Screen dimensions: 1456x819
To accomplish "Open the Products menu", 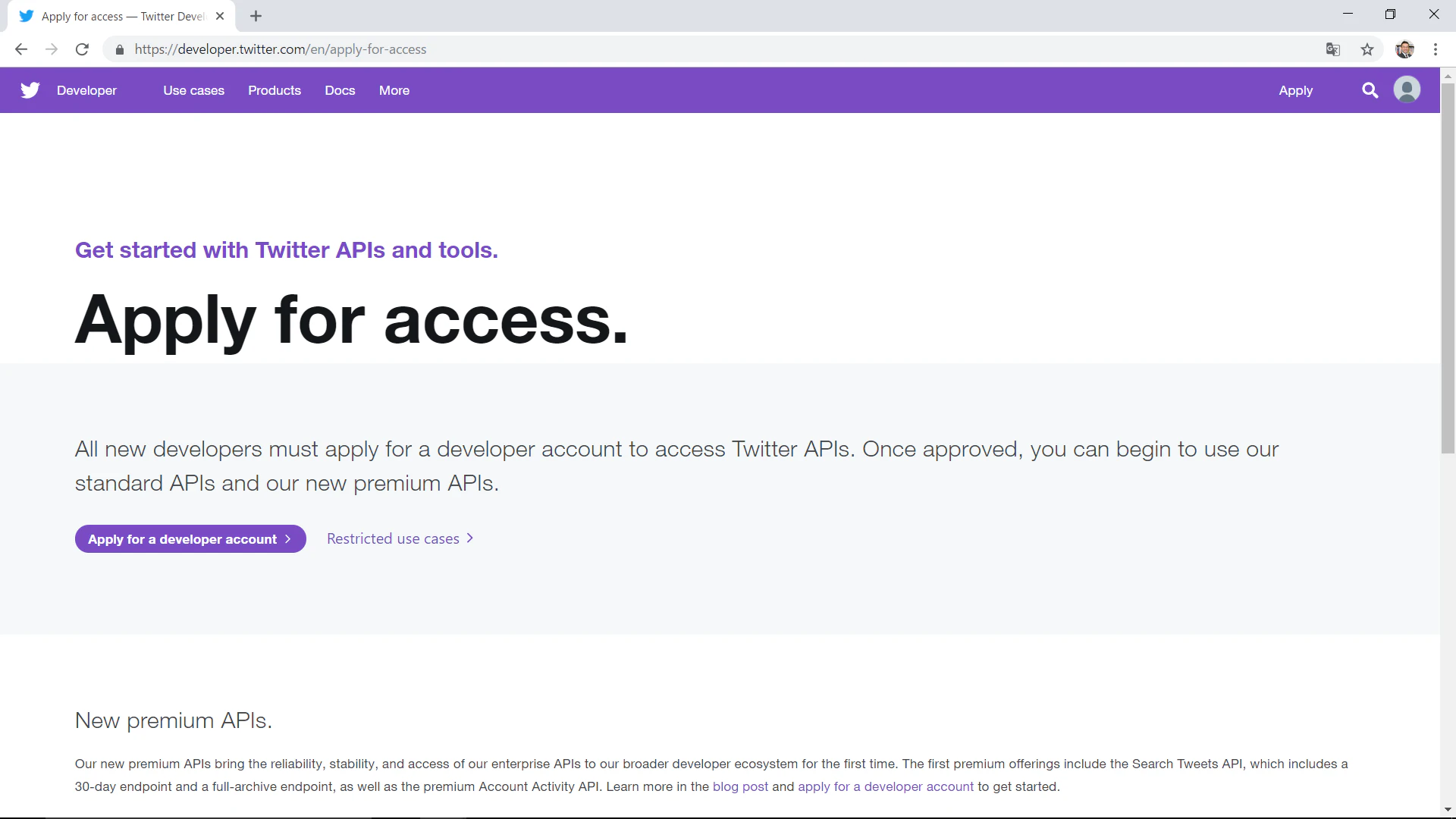I will coord(275,90).
